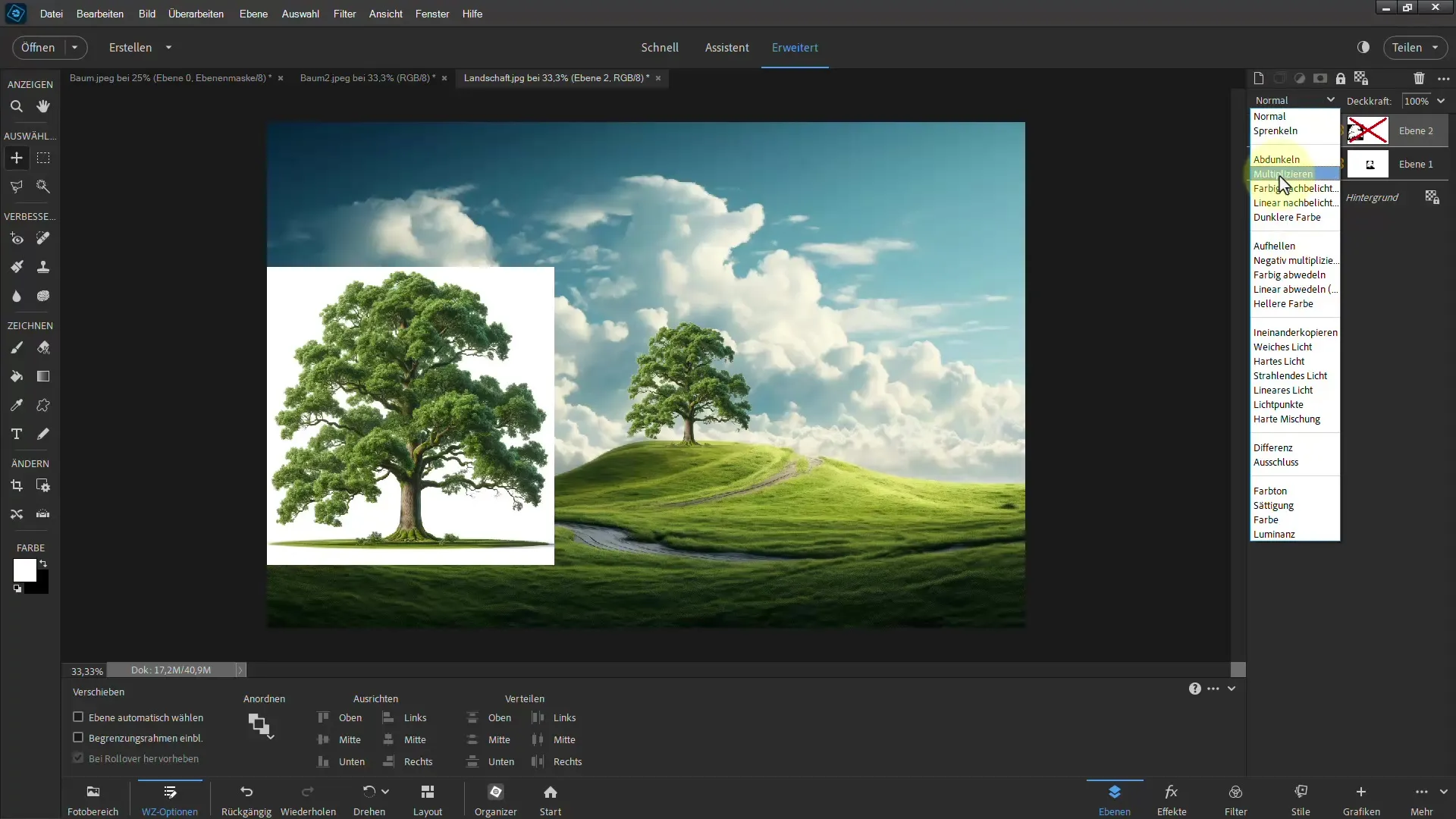Screen dimensions: 1456x819
Task: Select the Recompose tool
Action: (x=43, y=485)
